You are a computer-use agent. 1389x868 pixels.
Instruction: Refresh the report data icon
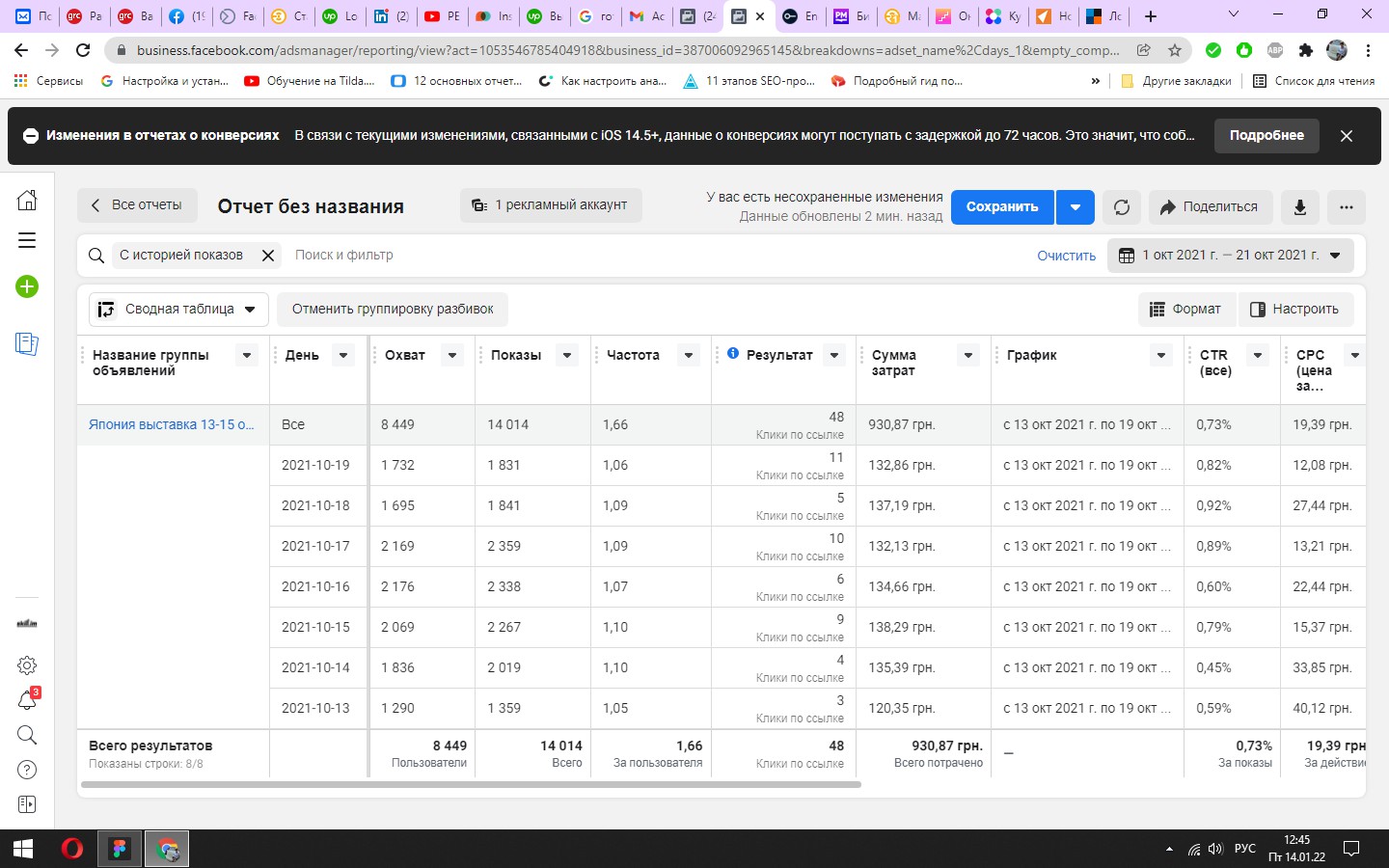(1122, 206)
